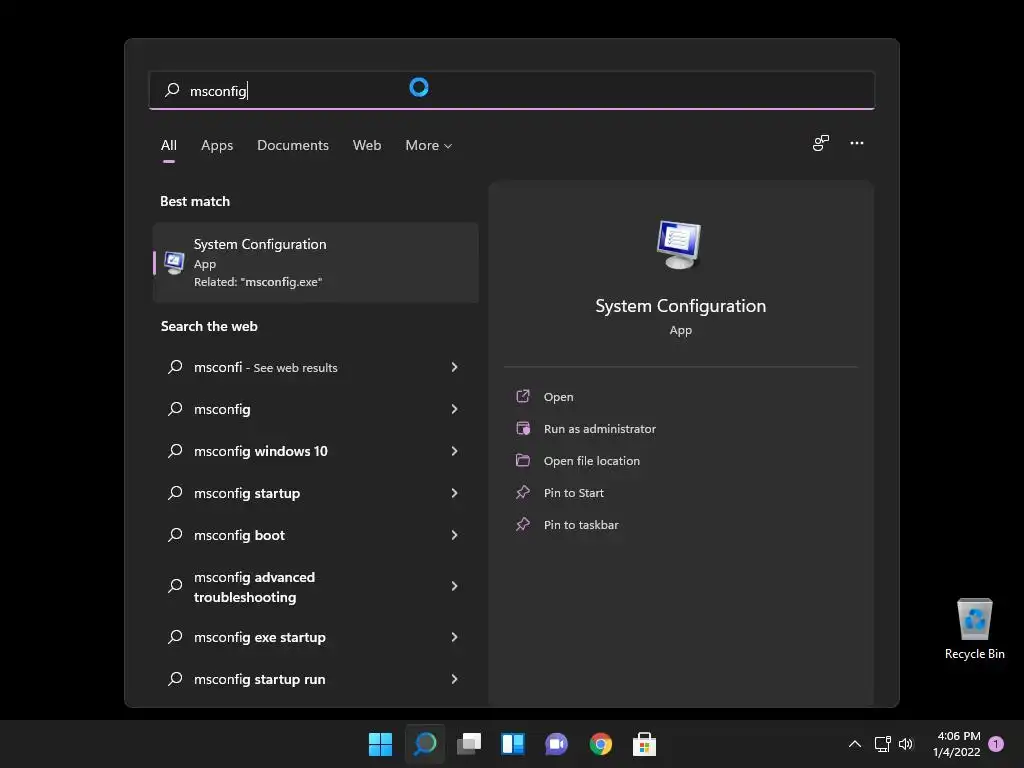Expand arrow for 'msconfig advanced troubleshooting'
The image size is (1024, 768).
click(x=455, y=586)
